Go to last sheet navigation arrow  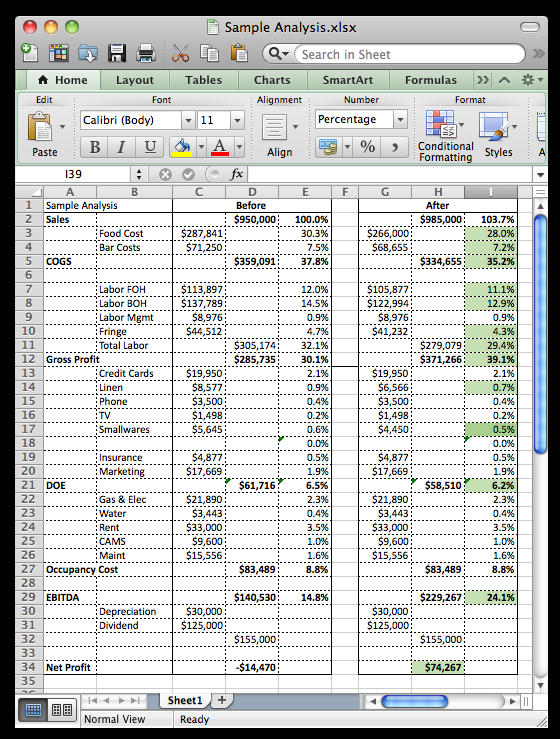tap(135, 700)
